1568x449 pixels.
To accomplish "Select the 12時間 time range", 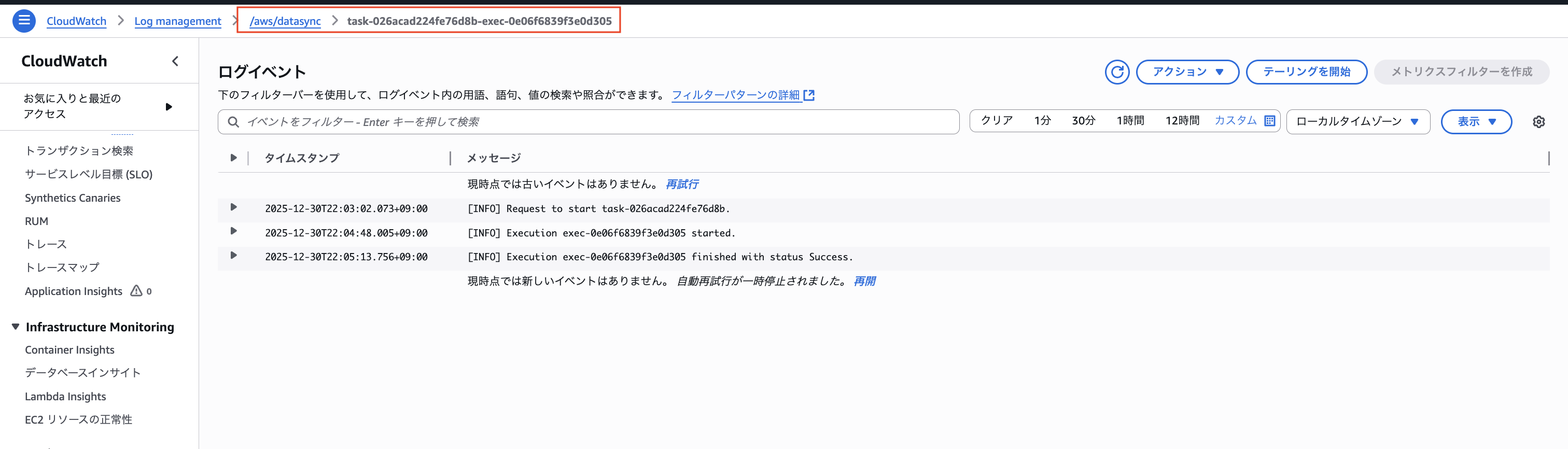I will [x=1182, y=120].
